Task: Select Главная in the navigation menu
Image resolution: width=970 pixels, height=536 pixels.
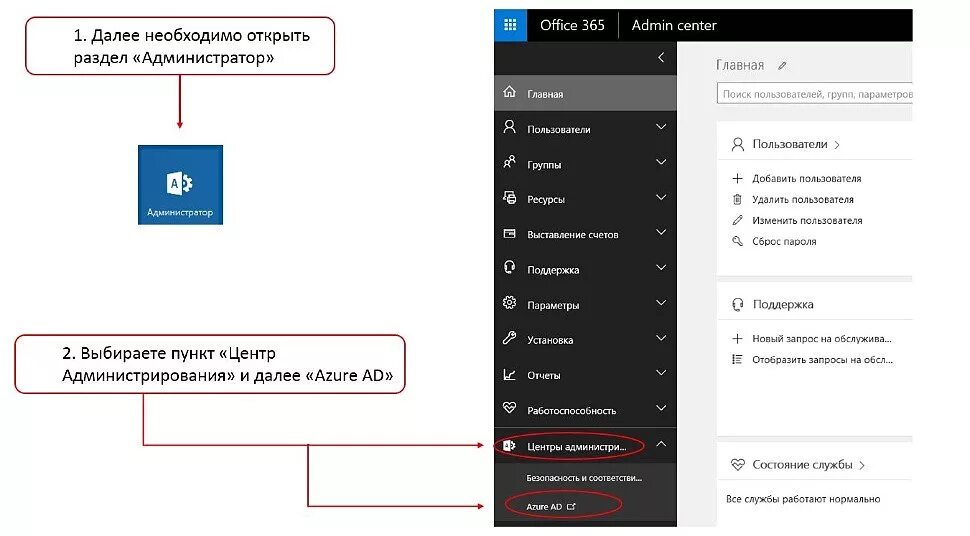Action: click(585, 93)
